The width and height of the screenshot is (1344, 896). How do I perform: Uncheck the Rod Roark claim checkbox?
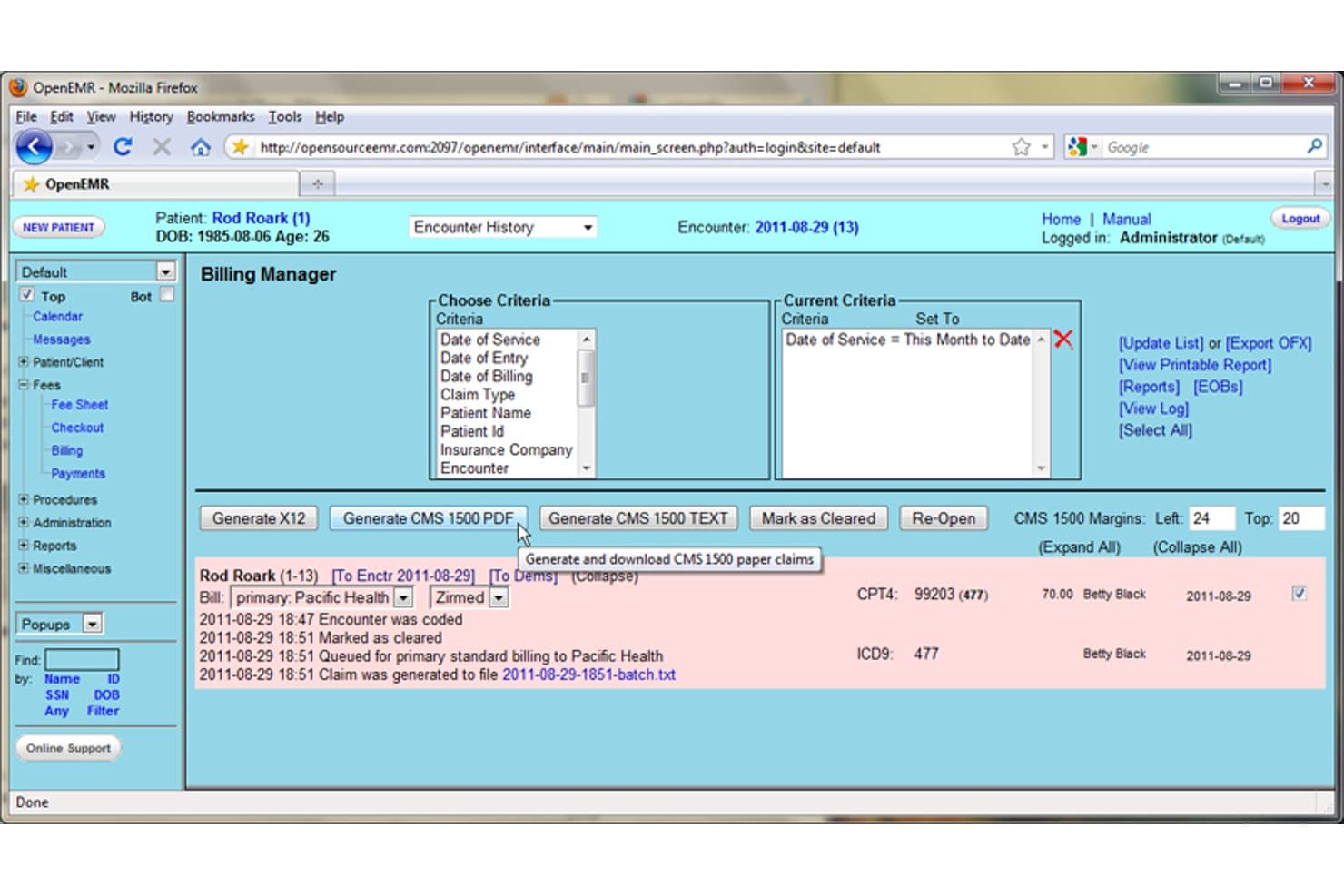pos(1299,594)
